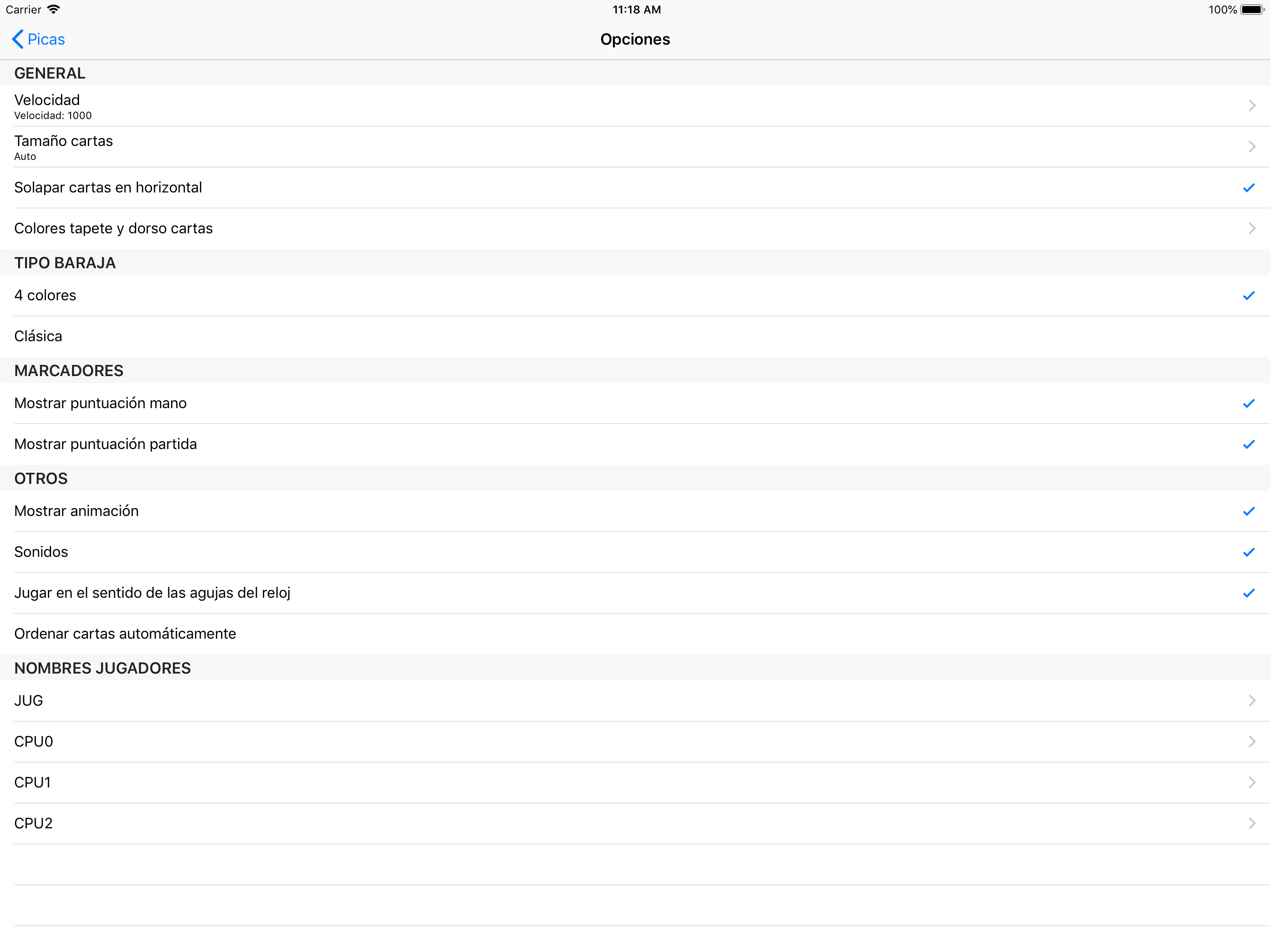Tap NOMBRES JUGADORES section header
Viewport: 1270px width, 952px height.
click(x=102, y=668)
